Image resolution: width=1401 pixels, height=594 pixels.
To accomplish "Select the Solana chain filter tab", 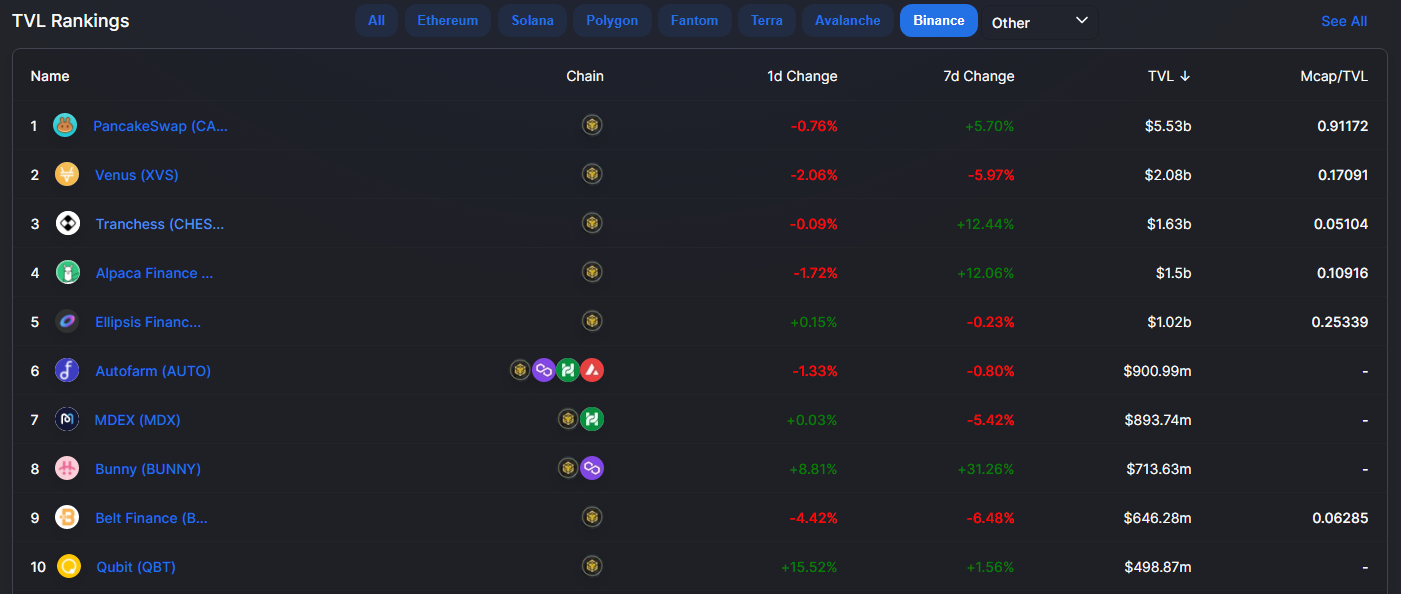I will (532, 20).
